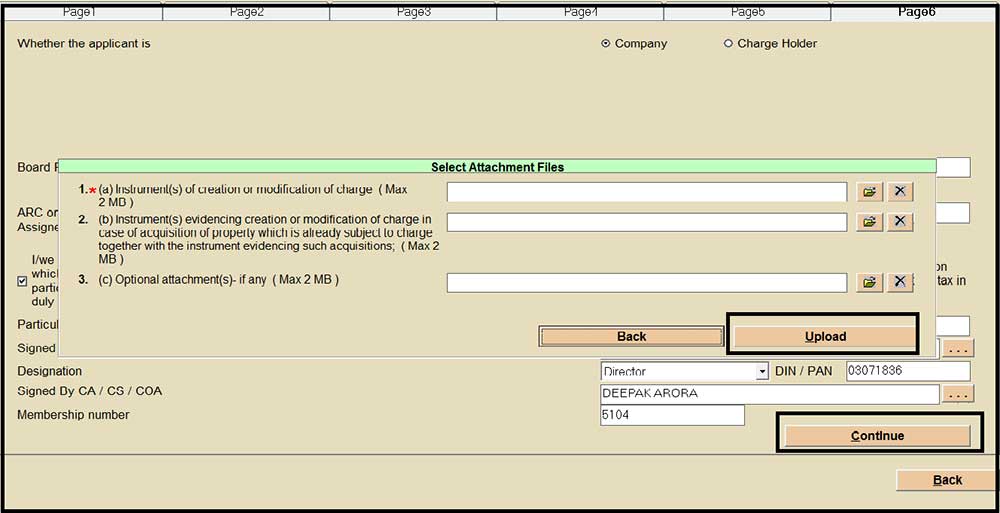Go to the Page5 tab
Image resolution: width=1000 pixels, height=513 pixels.
(x=747, y=12)
